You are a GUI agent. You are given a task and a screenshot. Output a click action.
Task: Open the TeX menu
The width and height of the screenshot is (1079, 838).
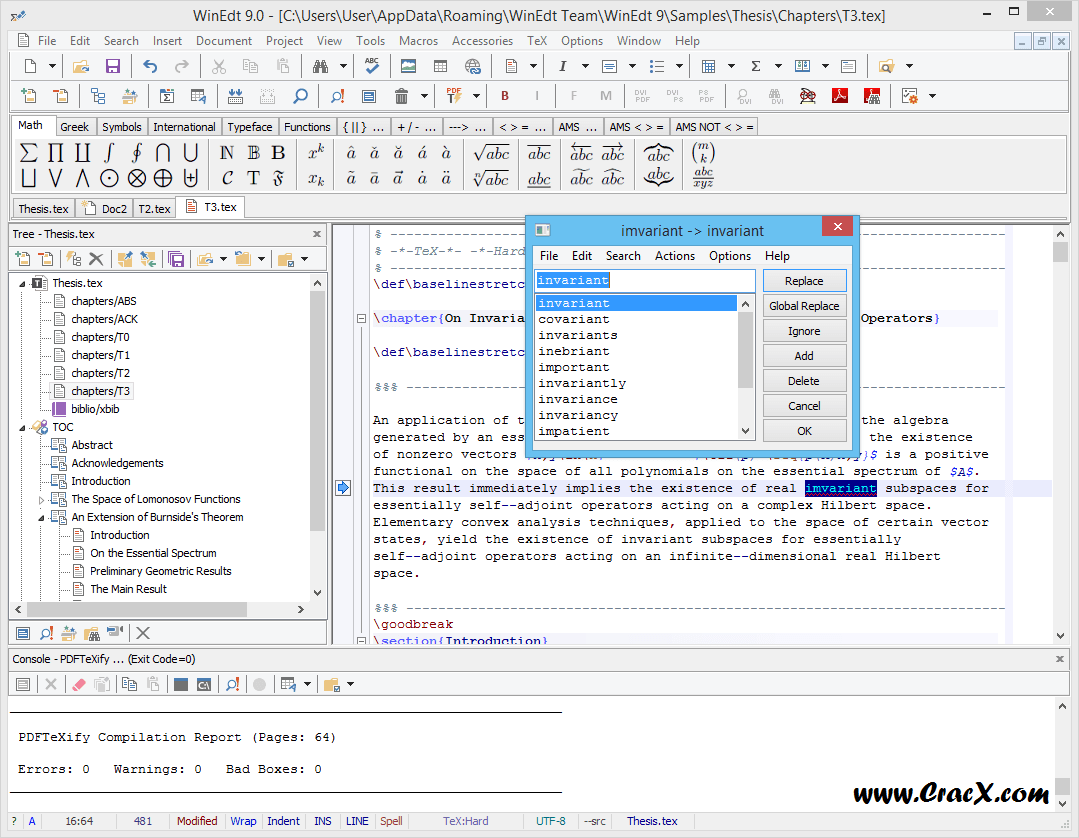pos(537,41)
